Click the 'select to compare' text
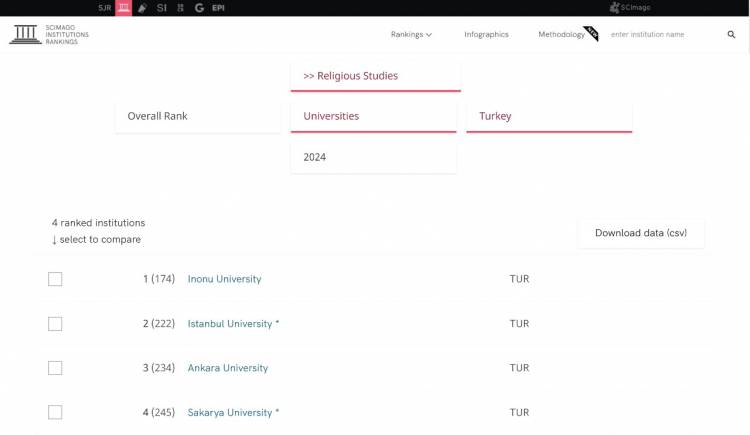The width and height of the screenshot is (750, 435). tap(100, 239)
